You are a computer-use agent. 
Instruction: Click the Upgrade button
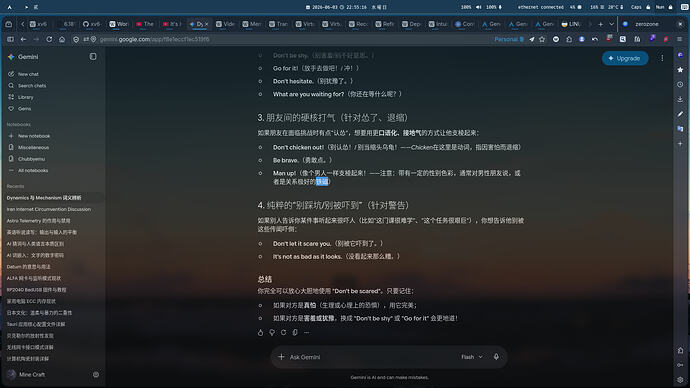(x=625, y=58)
